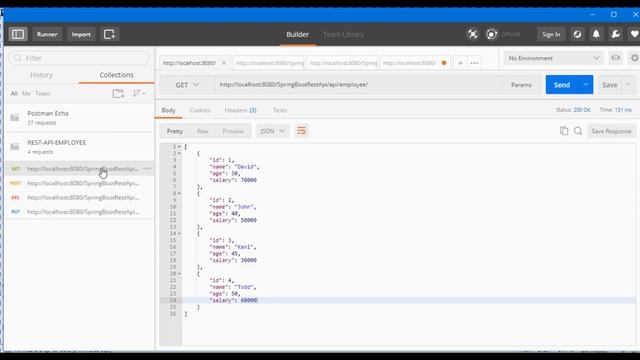Click the Save Response button
This screenshot has height=360, width=640.
tap(611, 131)
